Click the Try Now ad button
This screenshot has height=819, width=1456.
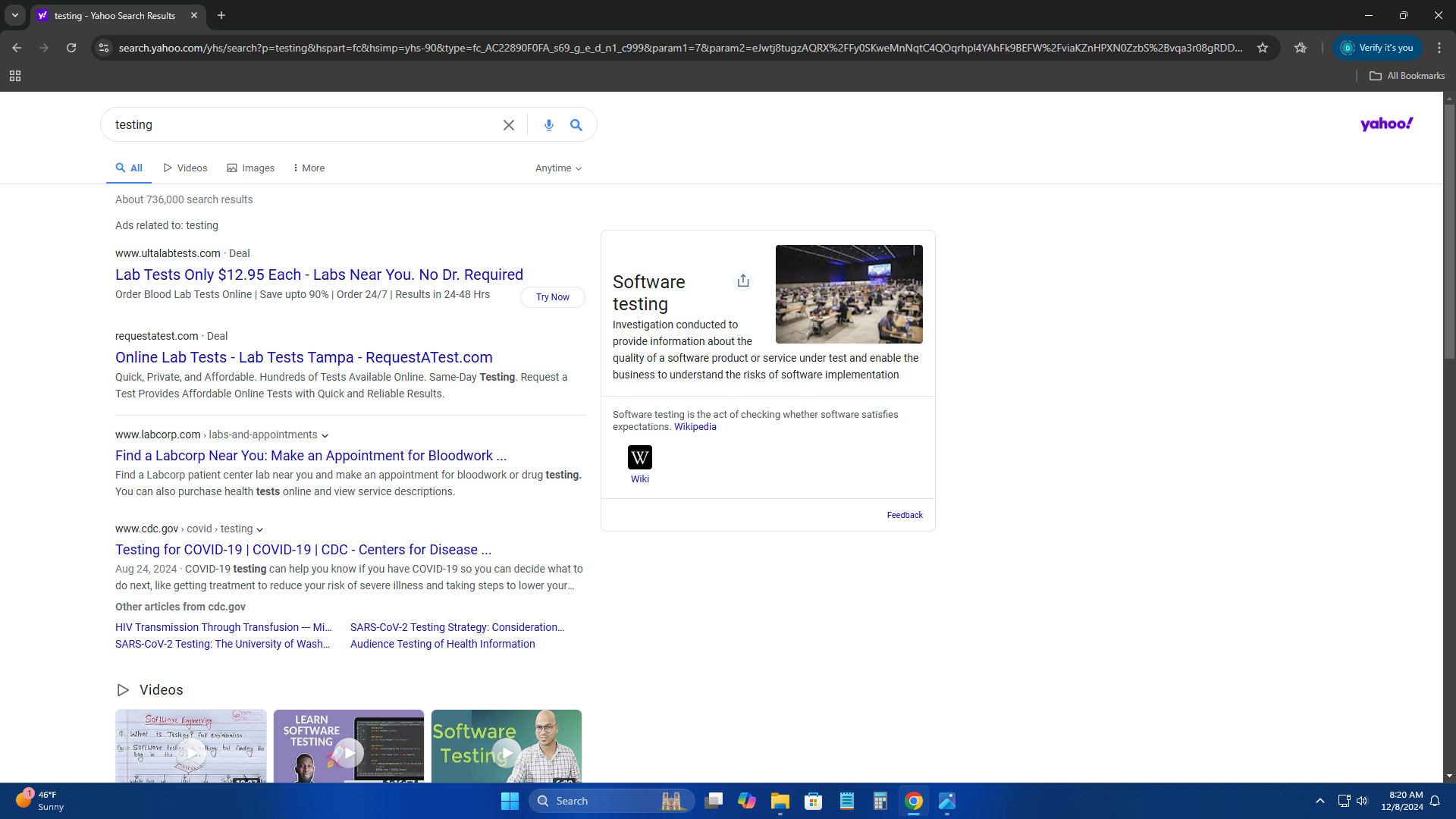553,297
